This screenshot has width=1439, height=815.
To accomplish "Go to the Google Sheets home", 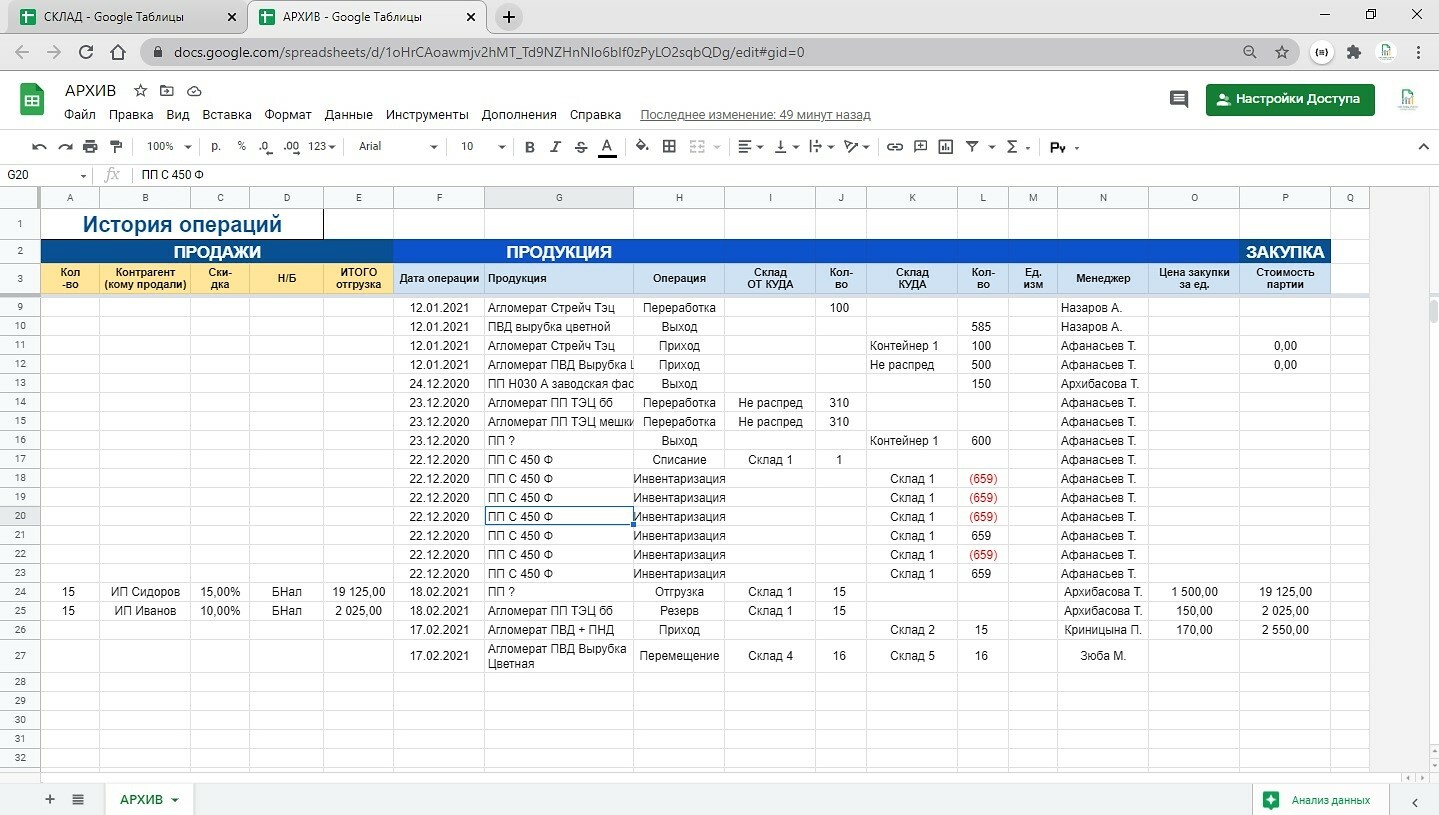I will (x=32, y=100).
